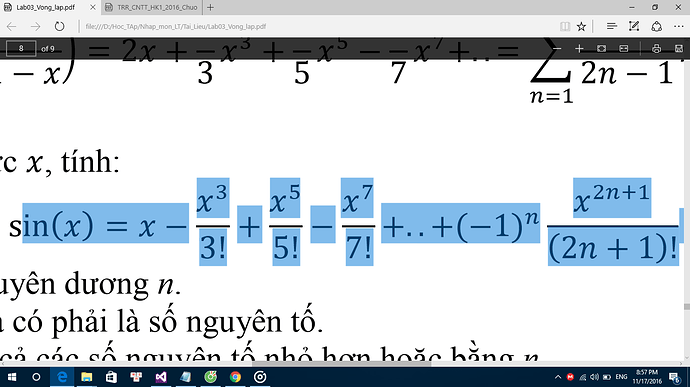Add page to favorites with star
The width and height of the screenshot is (690, 387).
581,26
